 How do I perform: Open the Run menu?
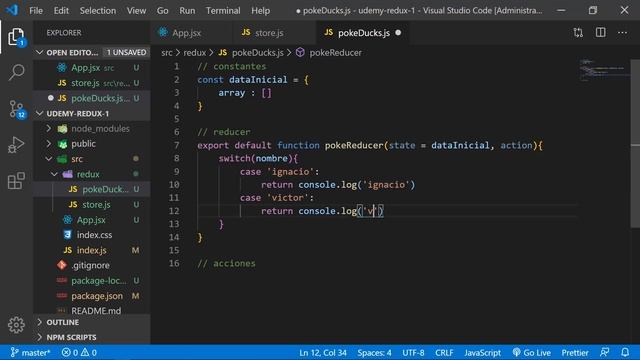tap(187, 11)
